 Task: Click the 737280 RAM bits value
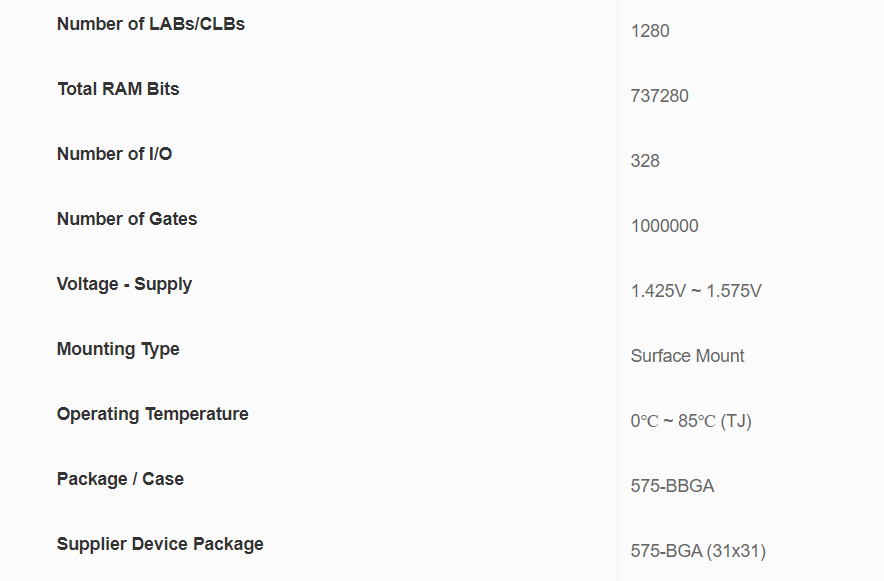coord(659,96)
